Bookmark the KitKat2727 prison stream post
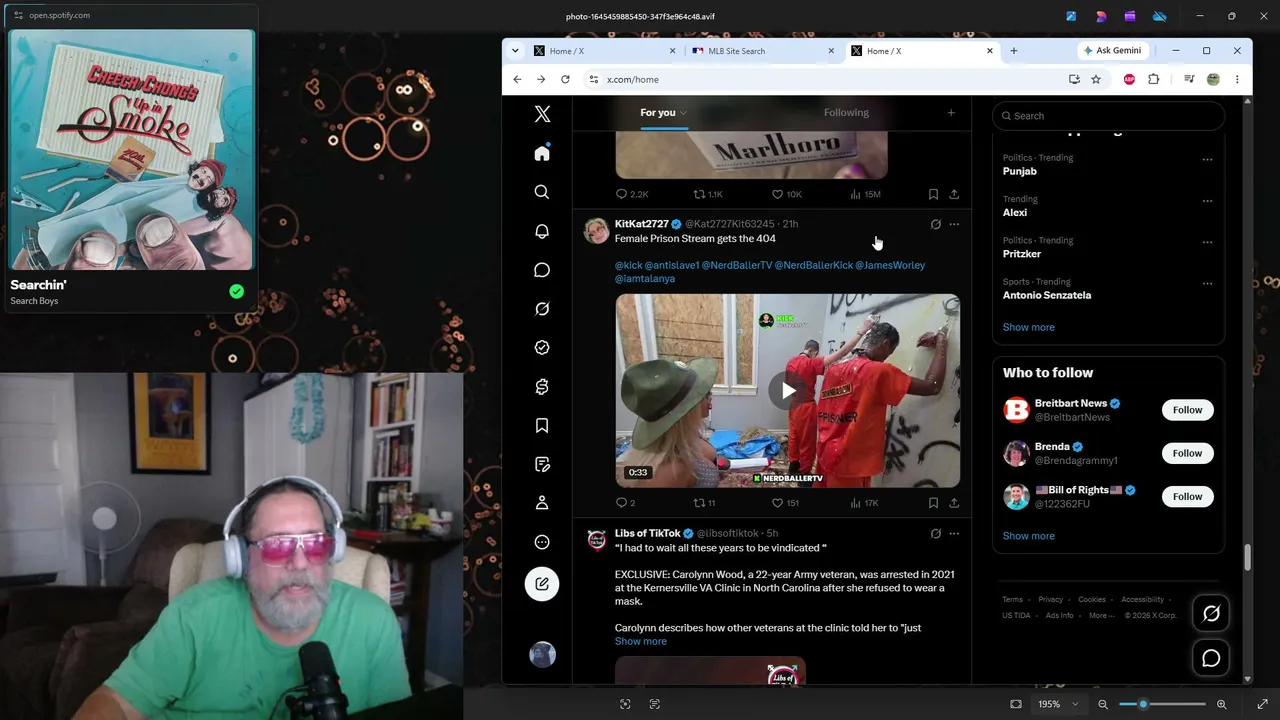 (933, 503)
